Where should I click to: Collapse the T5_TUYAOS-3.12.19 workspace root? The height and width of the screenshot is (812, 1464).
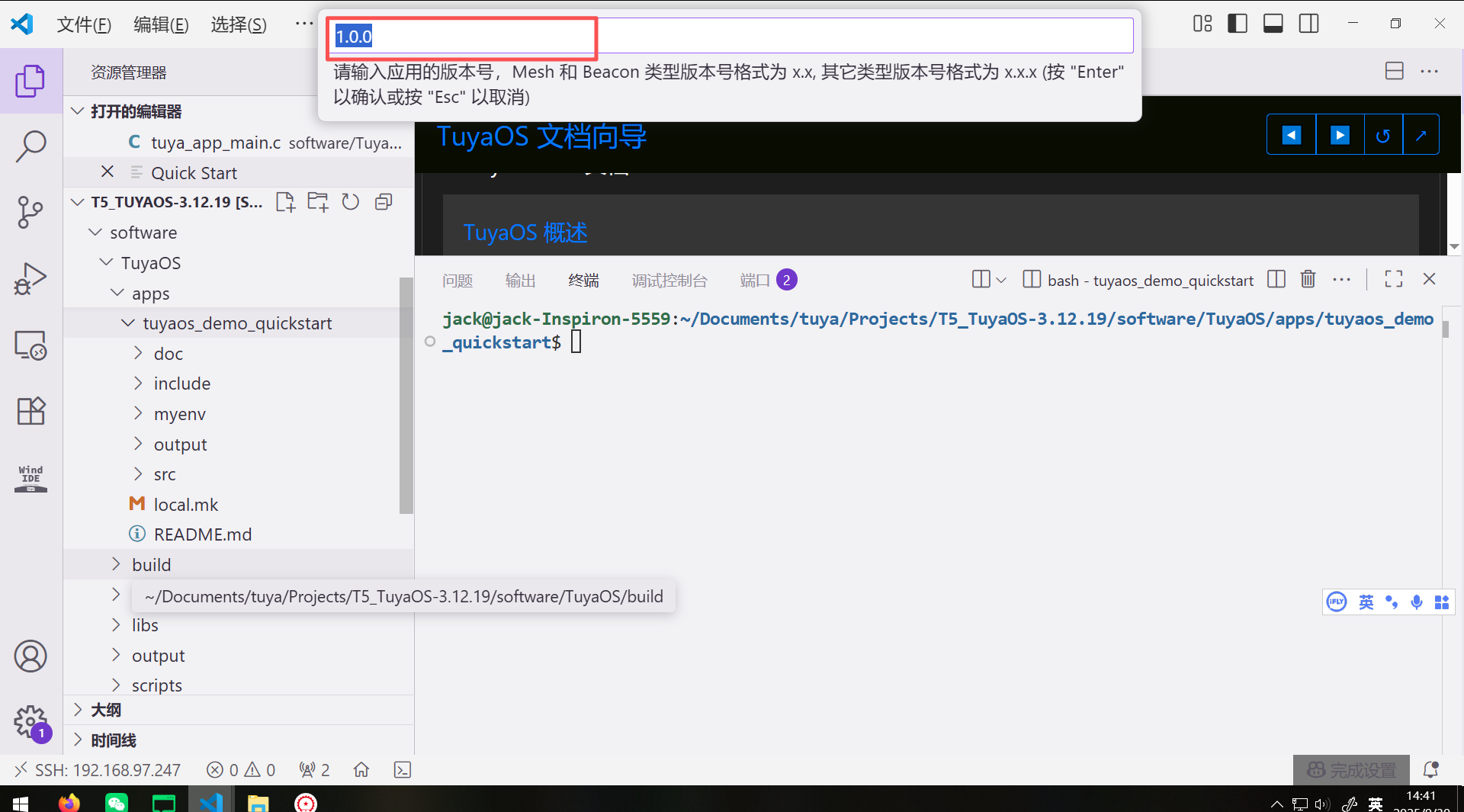click(x=77, y=202)
